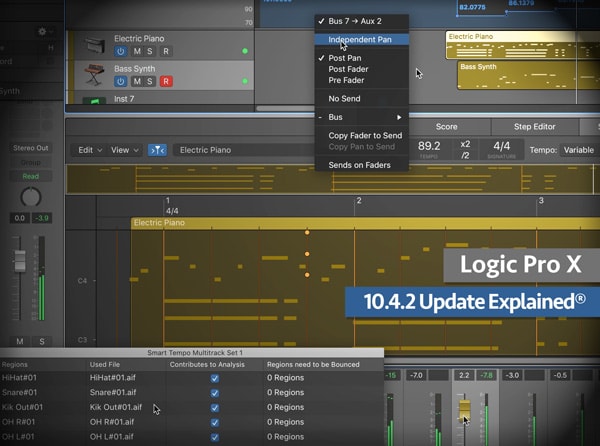Toggle the MIDI catch playhead button

(157, 150)
